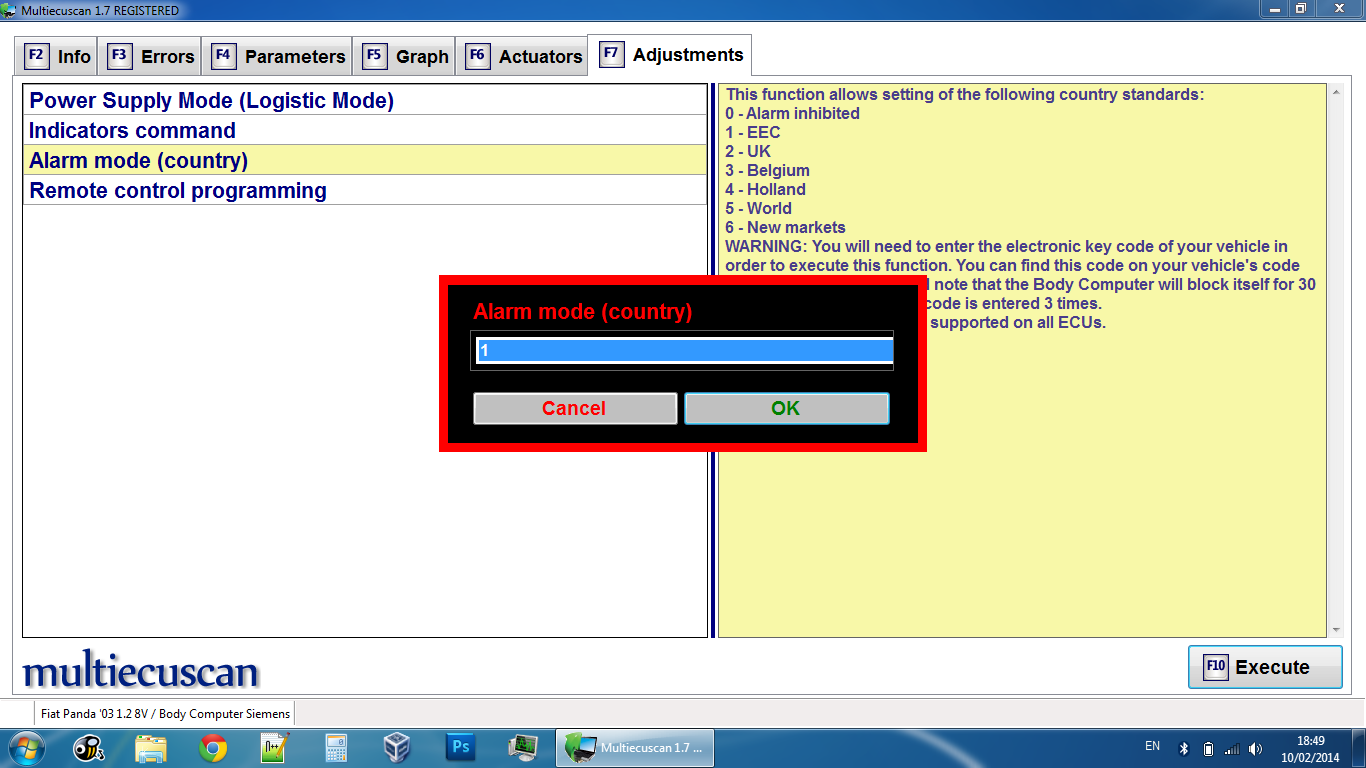Click '0 - Alarm inhibited' help line
This screenshot has width=1366, height=768.
coord(792,113)
